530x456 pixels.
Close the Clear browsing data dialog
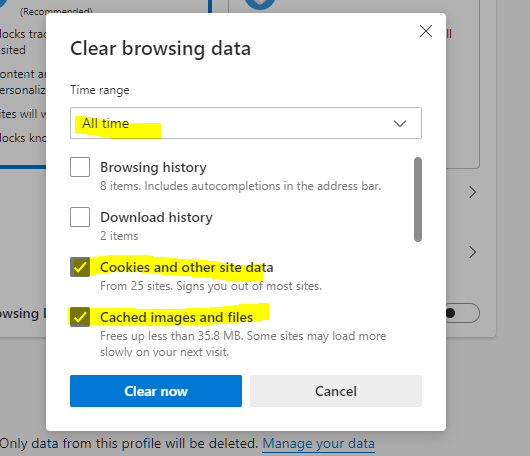click(426, 31)
